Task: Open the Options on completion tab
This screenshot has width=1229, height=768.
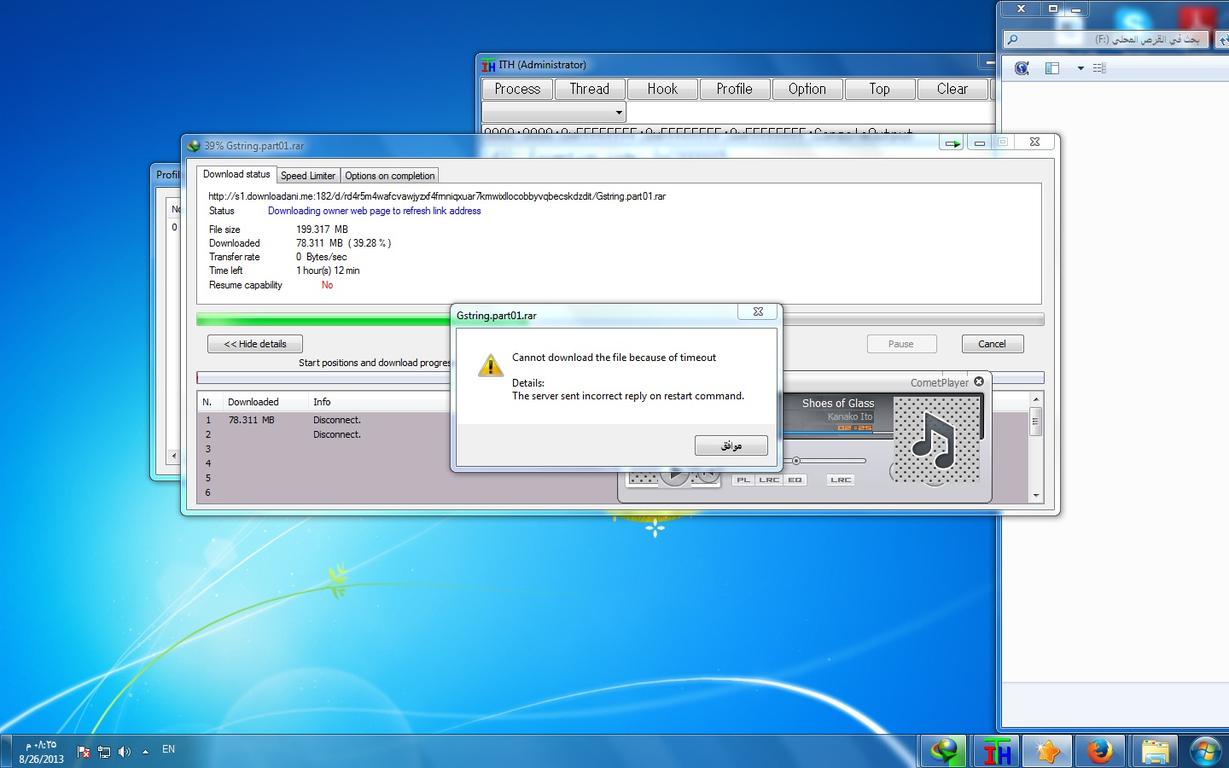Action: (x=390, y=175)
